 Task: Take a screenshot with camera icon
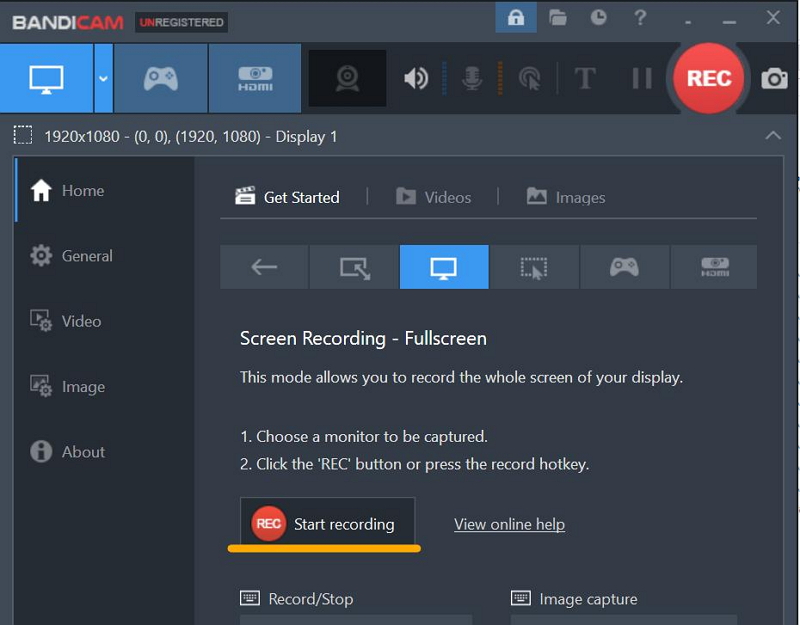pos(774,79)
